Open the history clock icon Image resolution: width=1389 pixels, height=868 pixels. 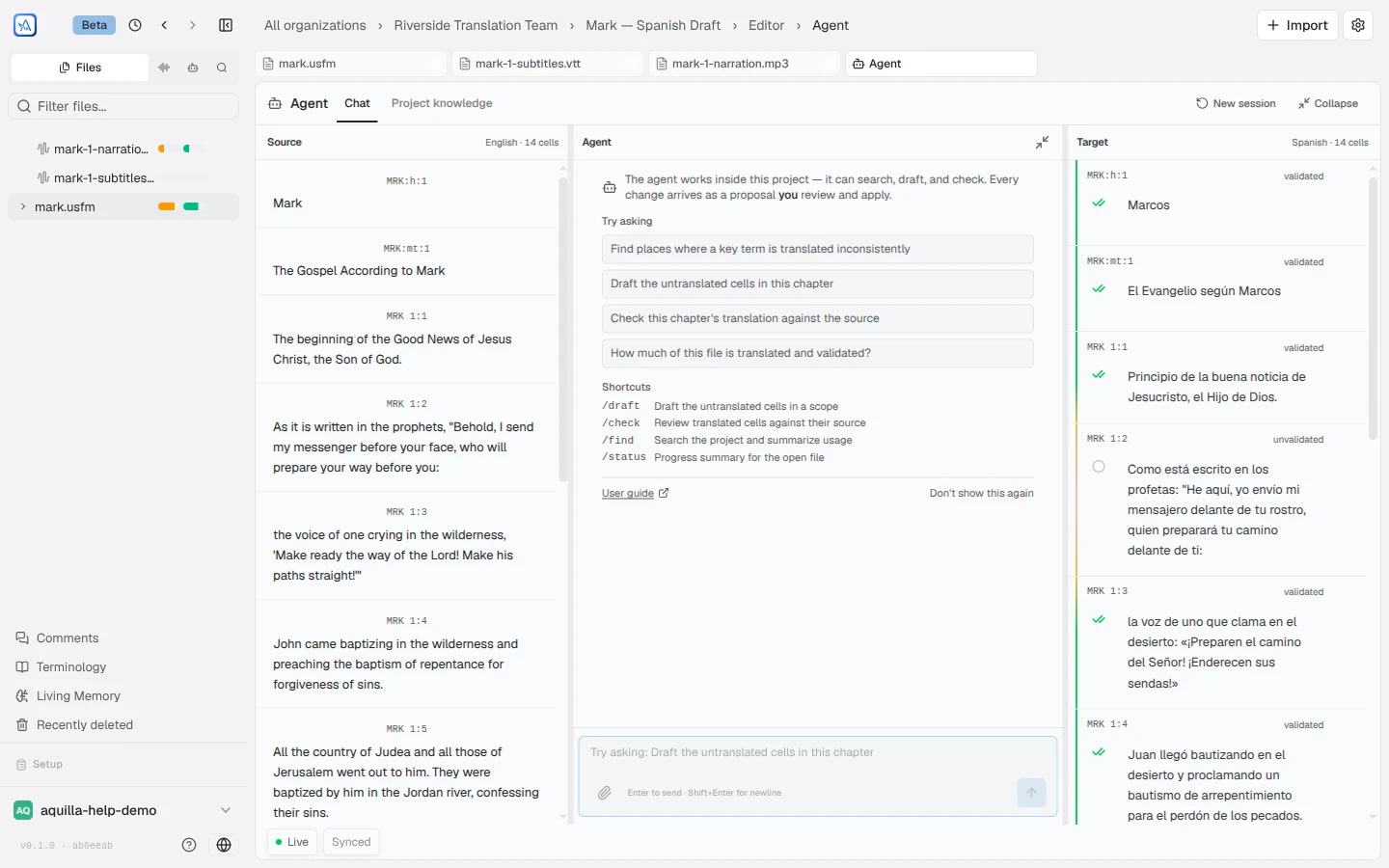pyautogui.click(x=135, y=25)
